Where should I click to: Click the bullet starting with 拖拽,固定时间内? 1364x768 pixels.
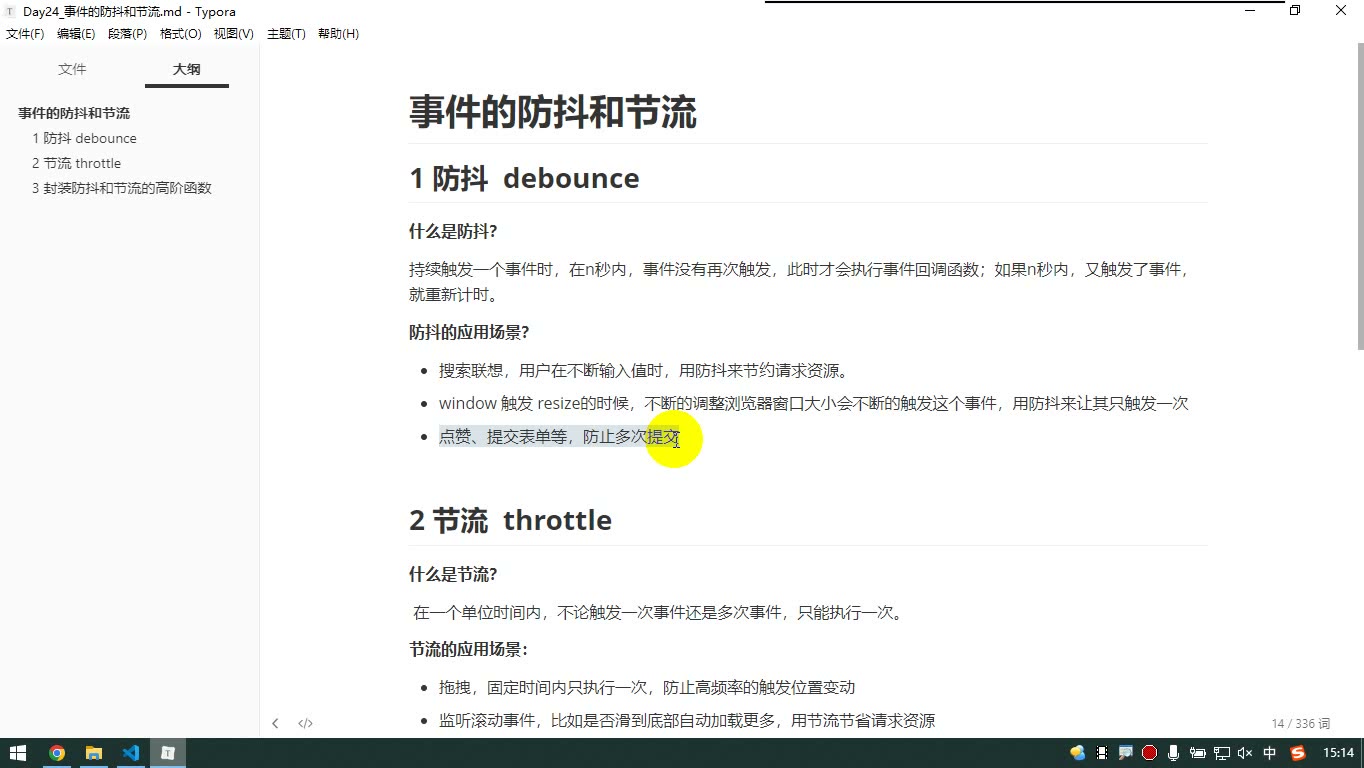click(647, 687)
